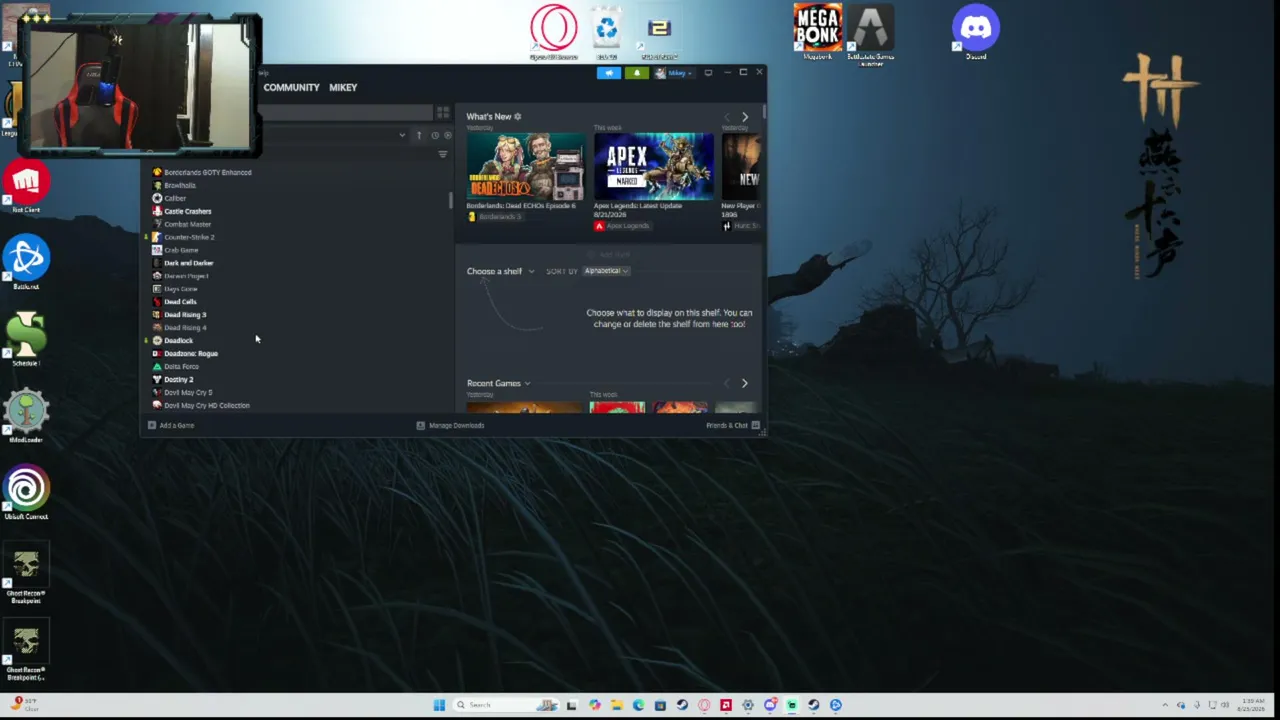Toggle library grid view icon
This screenshot has height=720, width=1280.
443,113
